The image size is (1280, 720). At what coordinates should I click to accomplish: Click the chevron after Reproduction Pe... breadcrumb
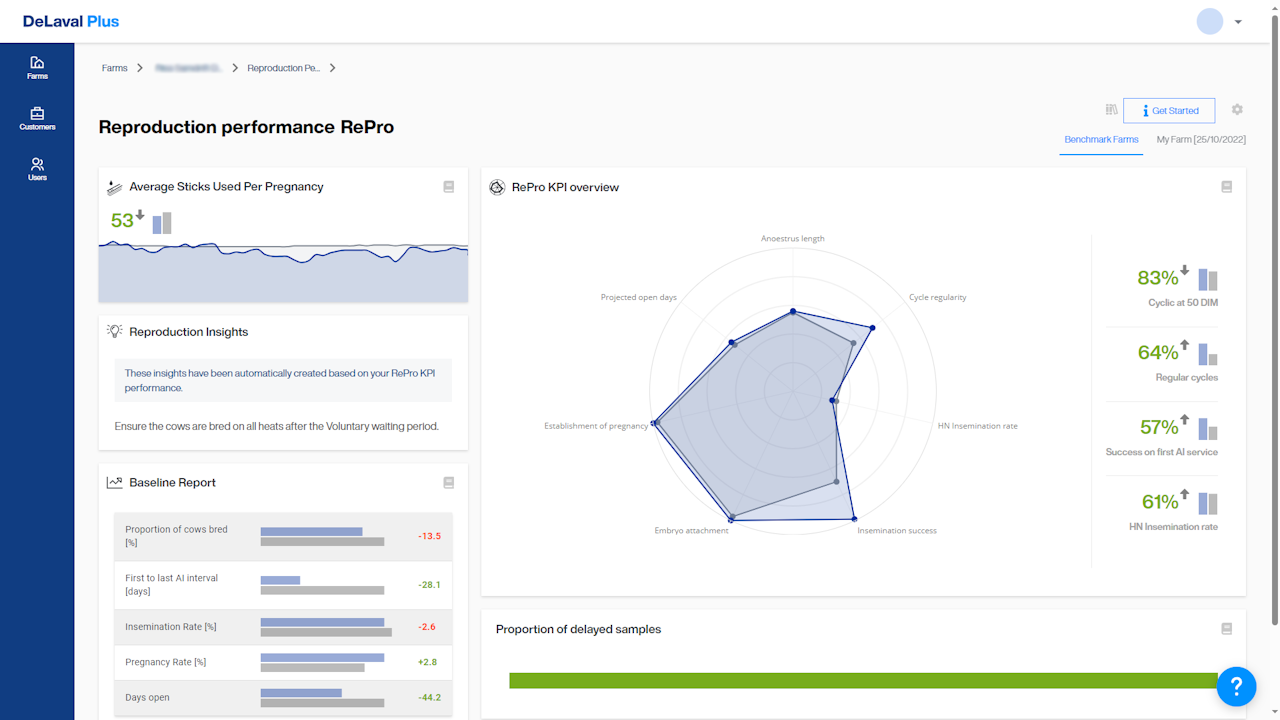tap(332, 68)
